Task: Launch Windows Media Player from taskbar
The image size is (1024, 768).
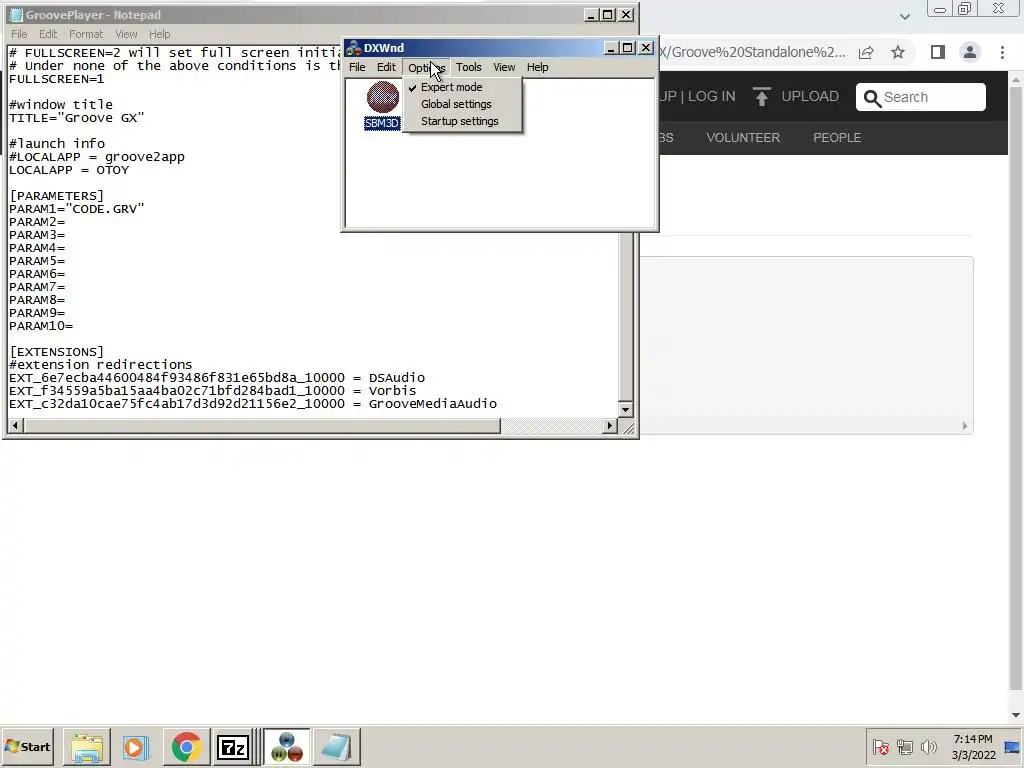Action: pyautogui.click(x=136, y=747)
